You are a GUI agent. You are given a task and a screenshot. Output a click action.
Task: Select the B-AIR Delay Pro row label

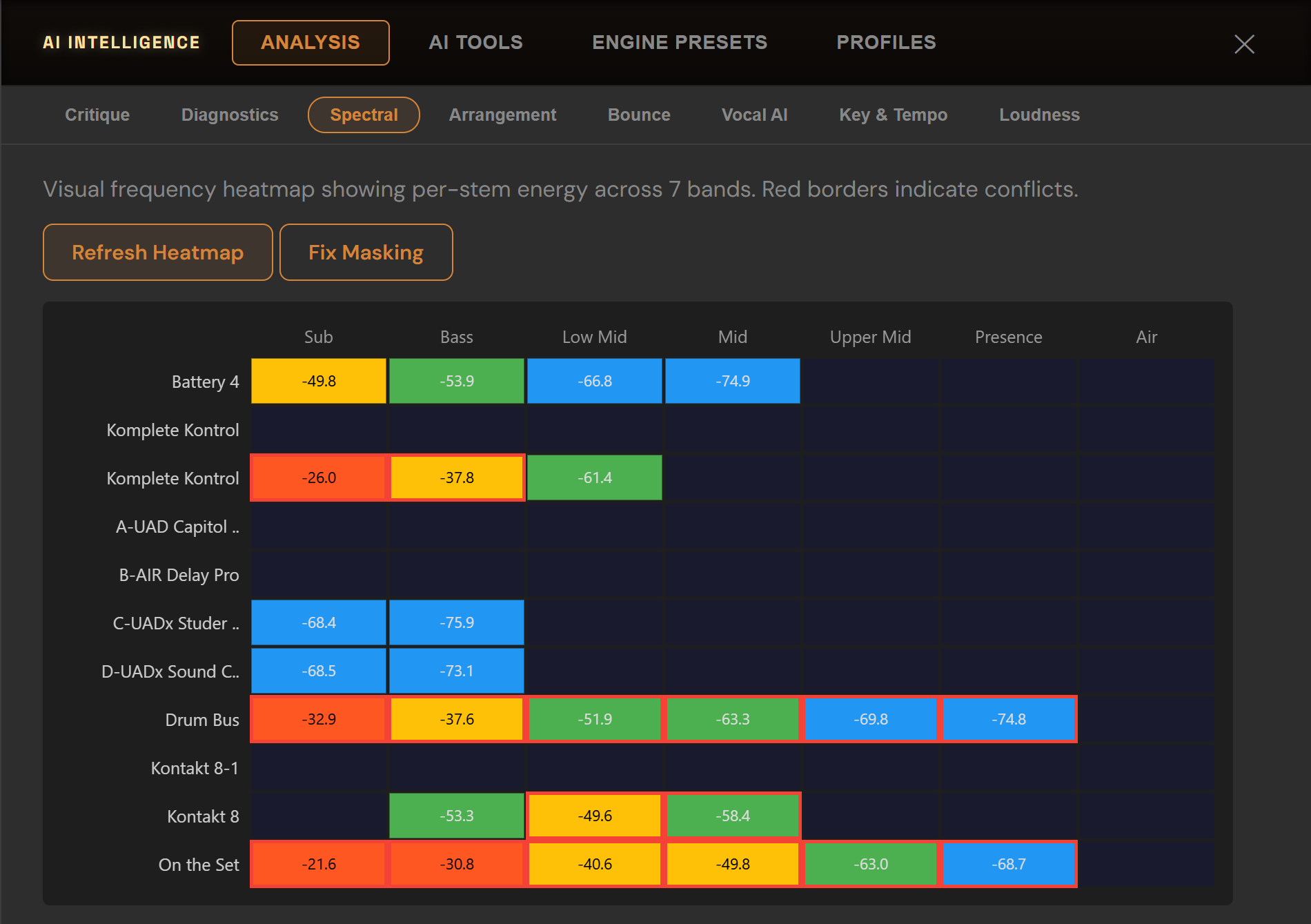[x=179, y=575]
